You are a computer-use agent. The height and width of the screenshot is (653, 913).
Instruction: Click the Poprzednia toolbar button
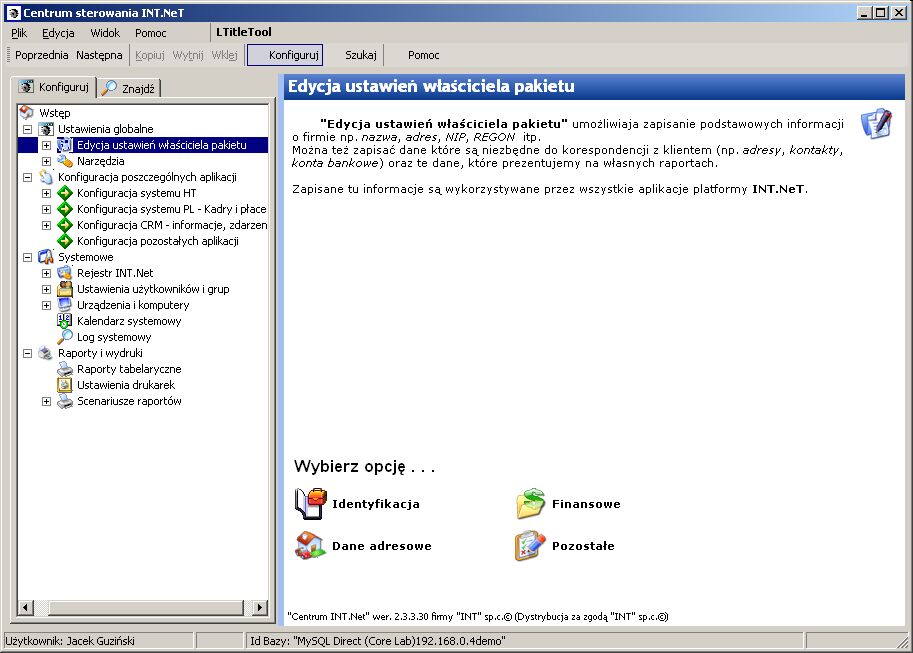tap(41, 55)
